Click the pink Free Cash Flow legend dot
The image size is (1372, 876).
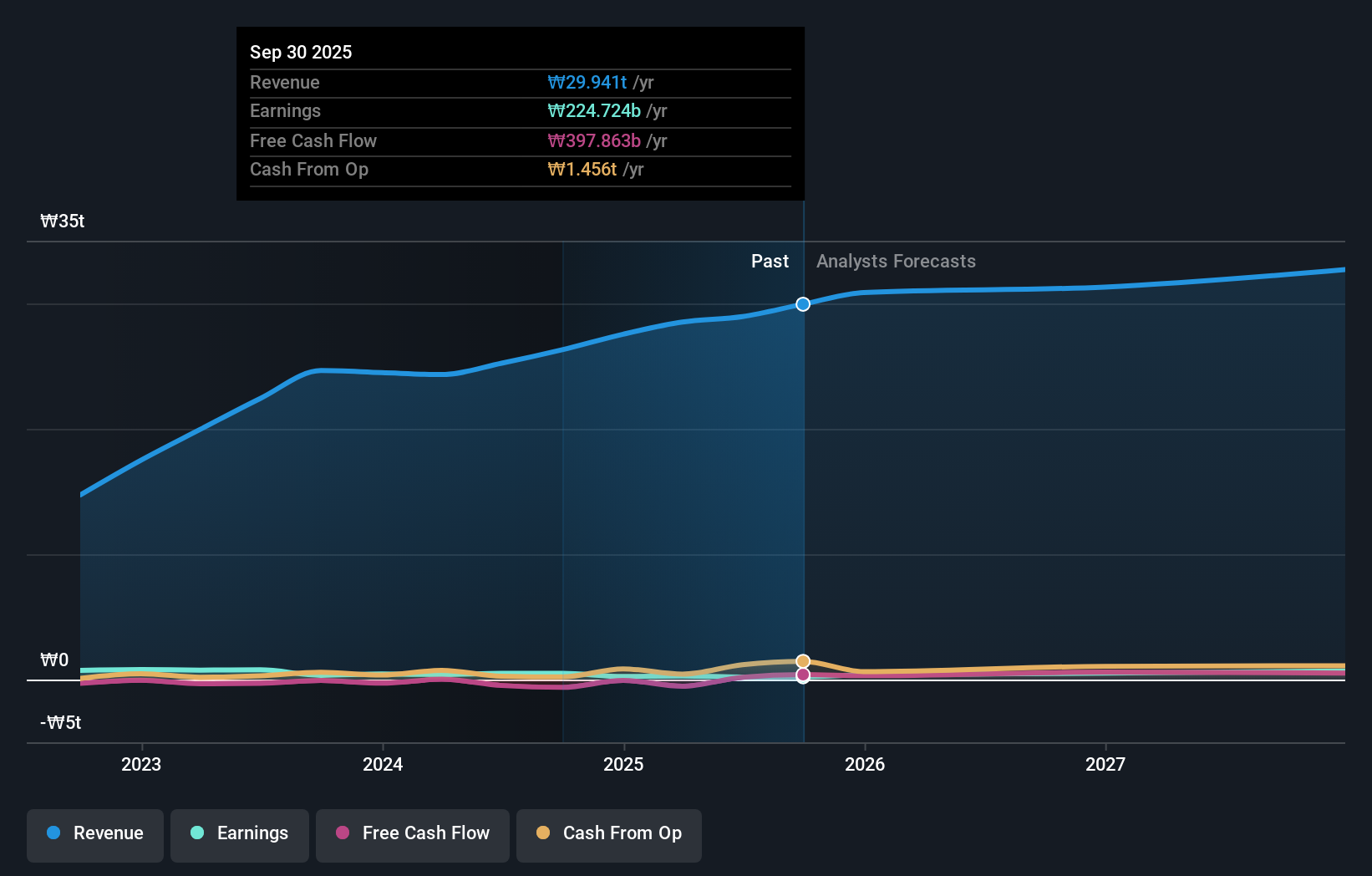click(x=343, y=833)
